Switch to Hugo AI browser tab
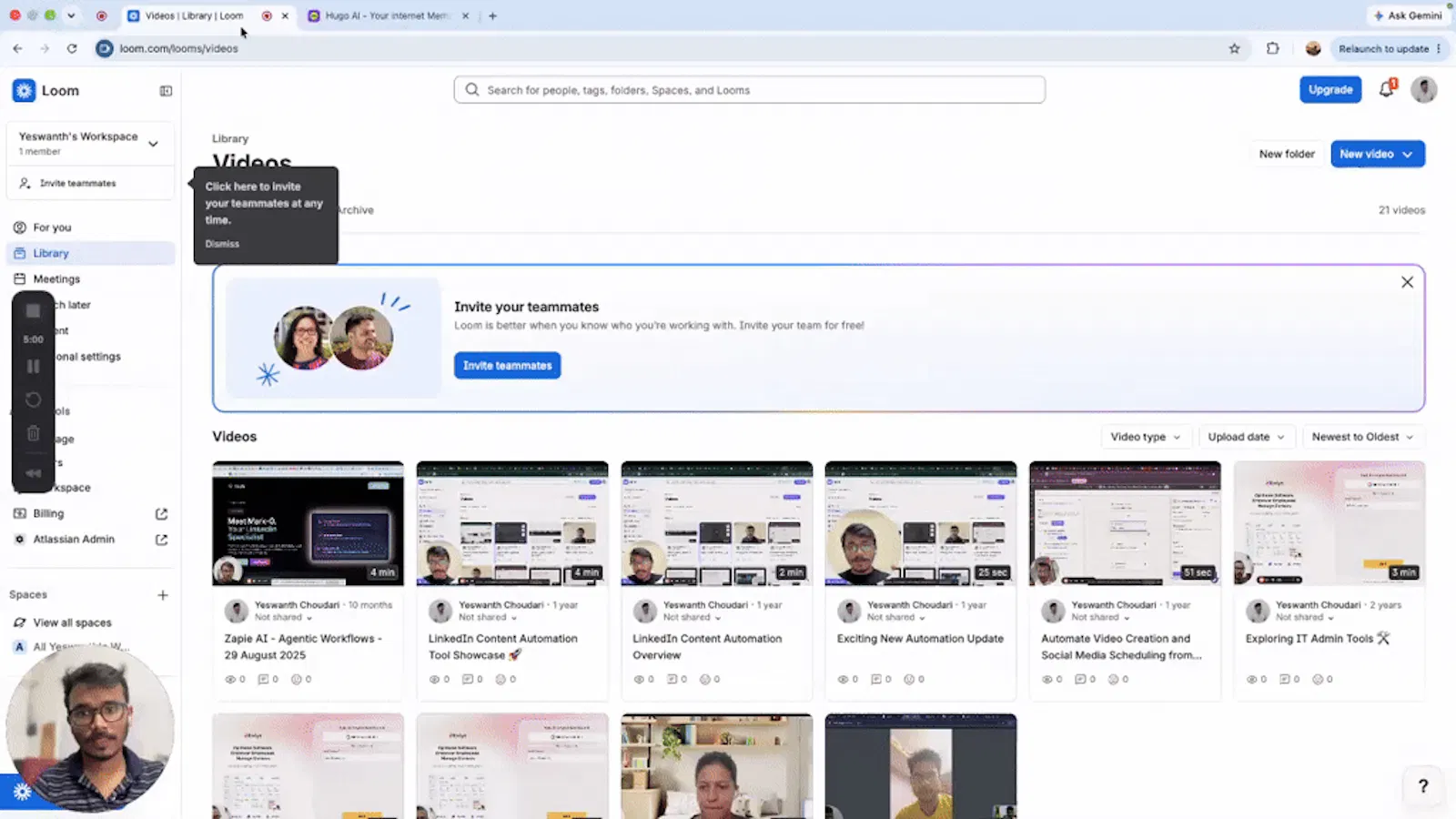Image resolution: width=1456 pixels, height=819 pixels. (387, 15)
